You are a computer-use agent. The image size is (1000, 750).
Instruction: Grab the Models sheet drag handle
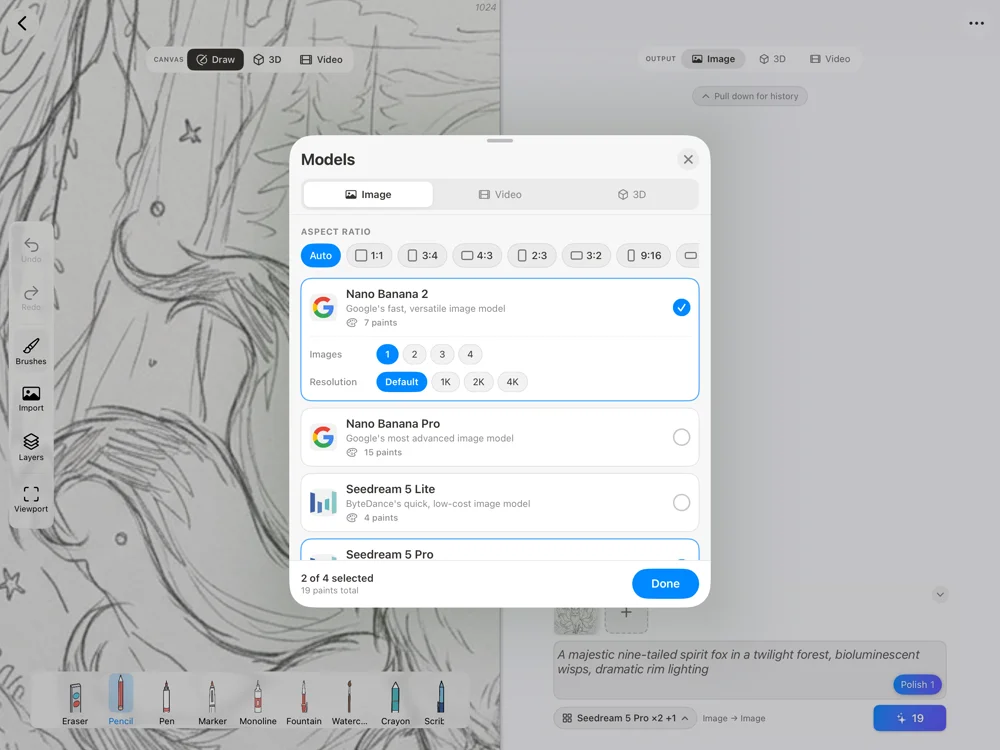pyautogui.click(x=499, y=140)
